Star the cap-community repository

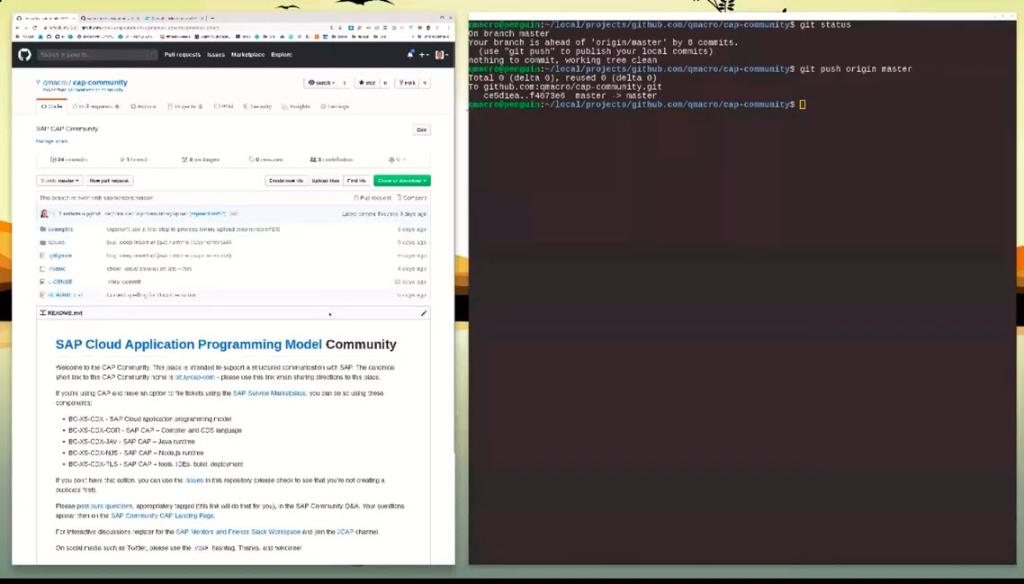click(366, 83)
